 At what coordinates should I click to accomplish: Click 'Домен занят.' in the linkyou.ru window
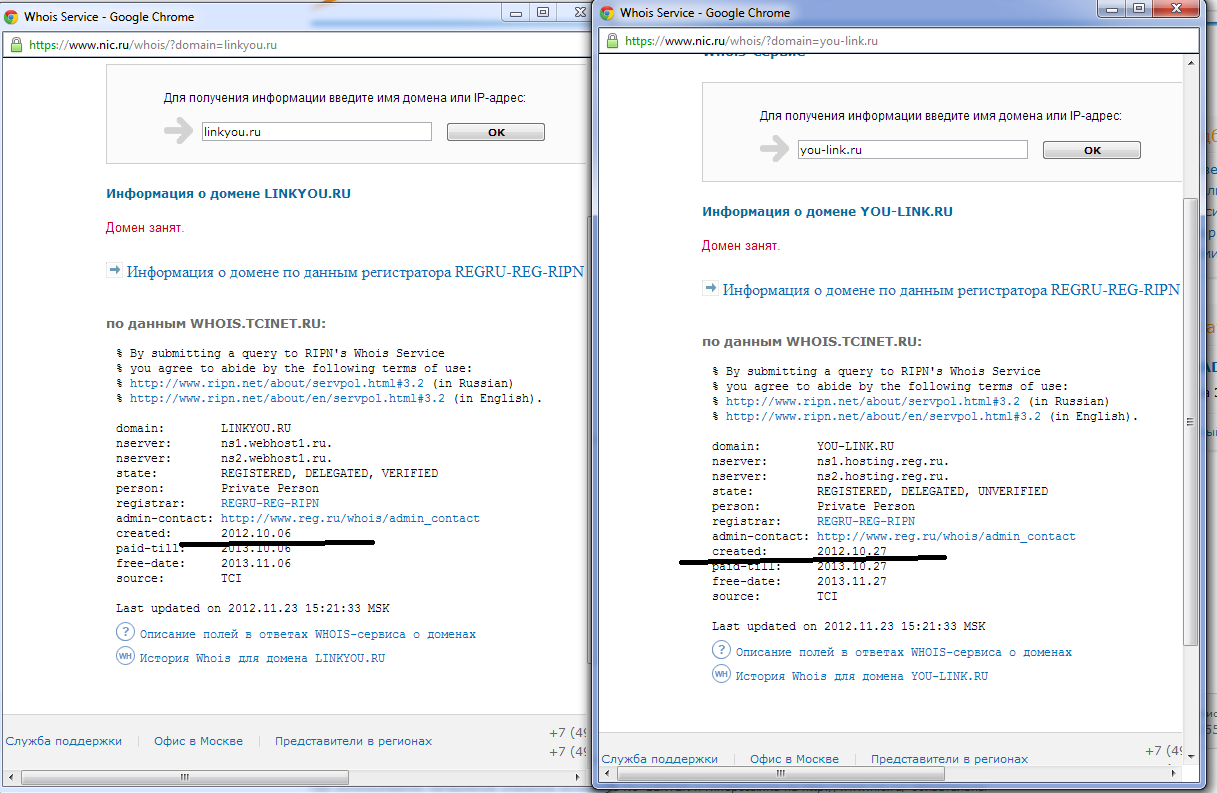click(145, 227)
